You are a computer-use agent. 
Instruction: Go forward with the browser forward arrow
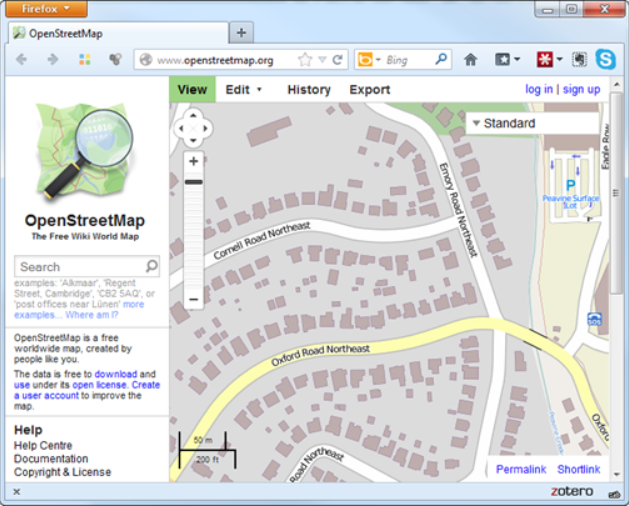pos(53,60)
